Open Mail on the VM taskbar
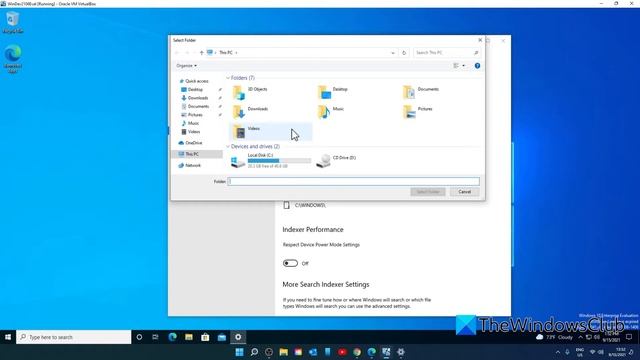 click(x=222, y=337)
